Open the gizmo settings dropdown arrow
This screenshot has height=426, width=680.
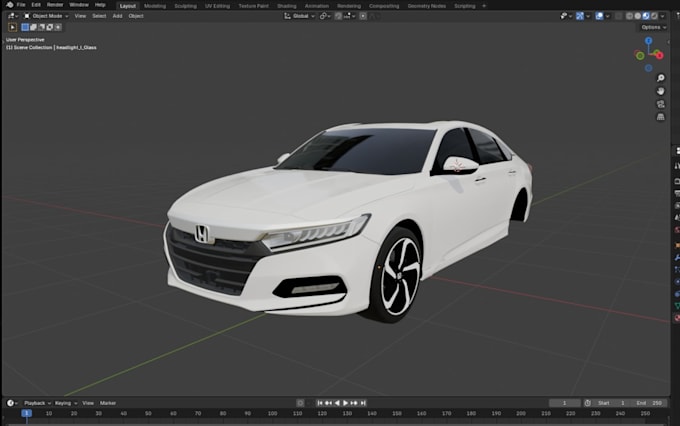click(588, 16)
